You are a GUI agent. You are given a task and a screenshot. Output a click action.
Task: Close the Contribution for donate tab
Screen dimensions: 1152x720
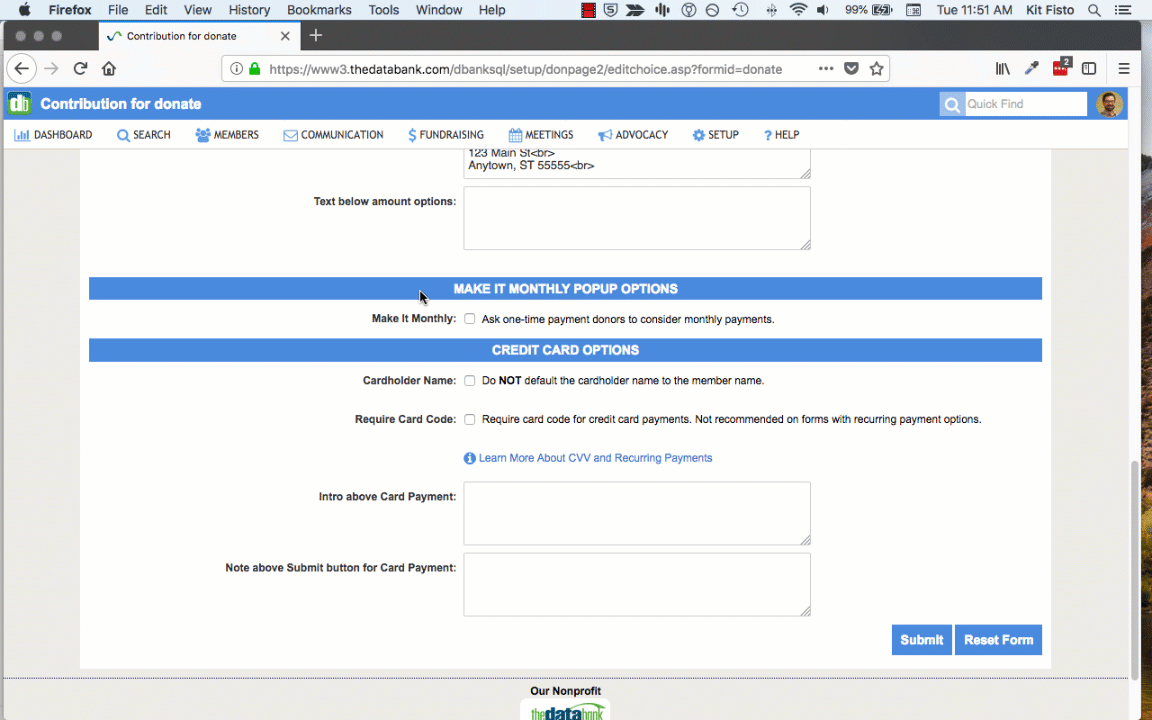pyautogui.click(x=285, y=36)
